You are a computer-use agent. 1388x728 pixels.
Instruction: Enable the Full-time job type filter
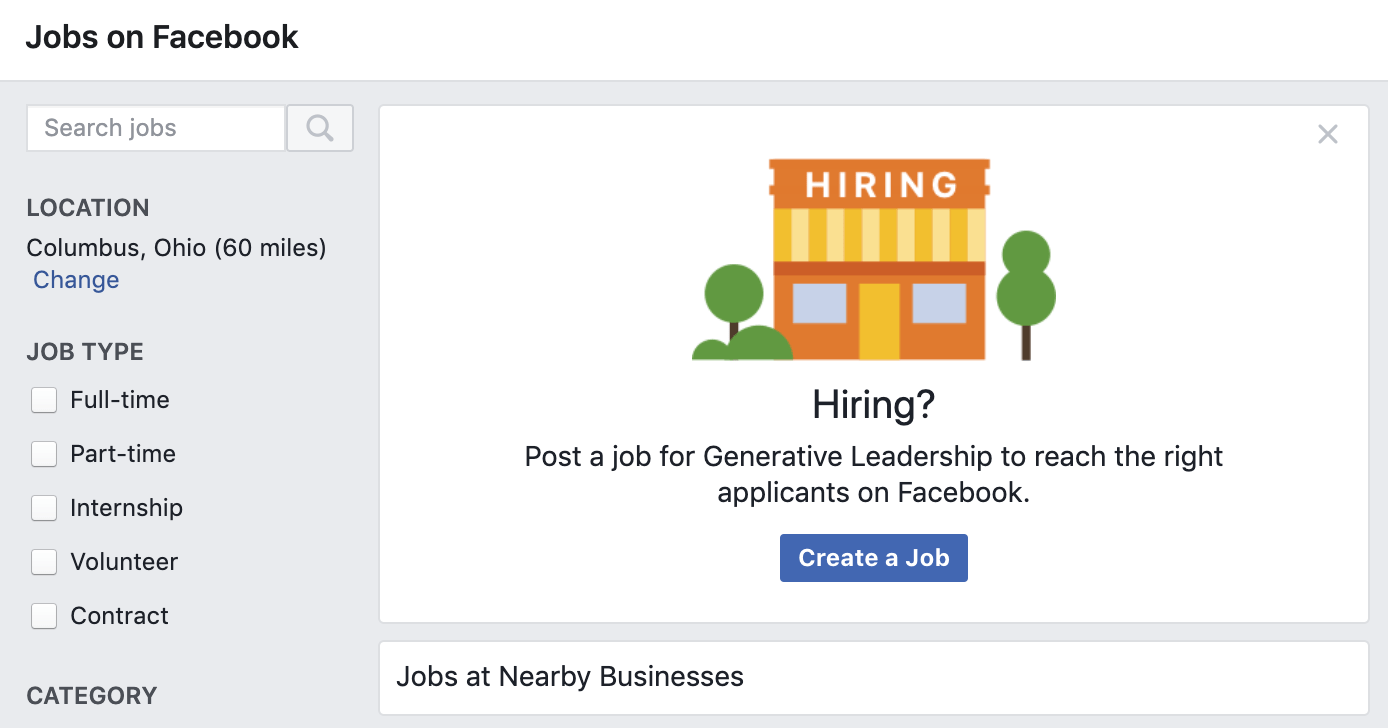[44, 399]
